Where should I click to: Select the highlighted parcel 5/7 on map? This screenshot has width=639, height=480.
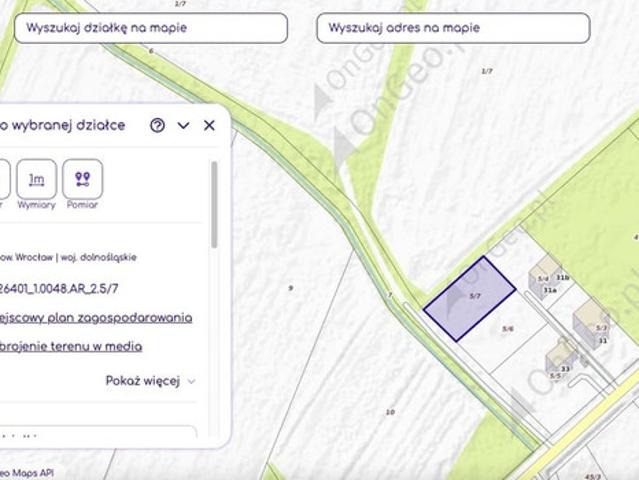469,299
